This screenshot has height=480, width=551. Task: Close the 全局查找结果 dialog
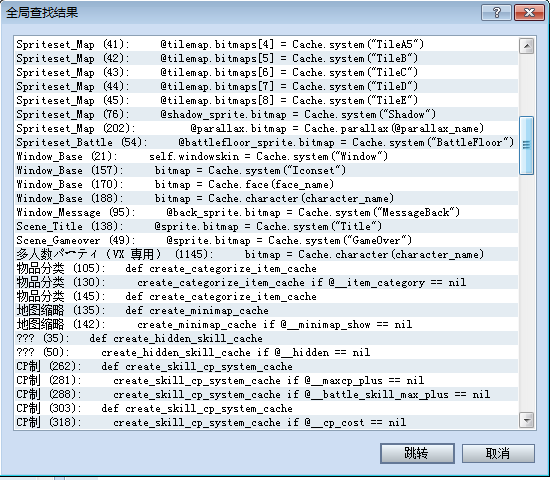529,13
